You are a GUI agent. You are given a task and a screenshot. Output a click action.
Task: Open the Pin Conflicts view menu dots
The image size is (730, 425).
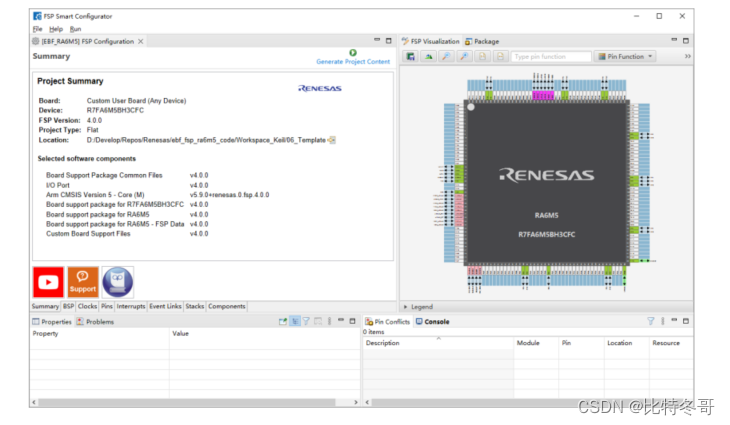662,321
